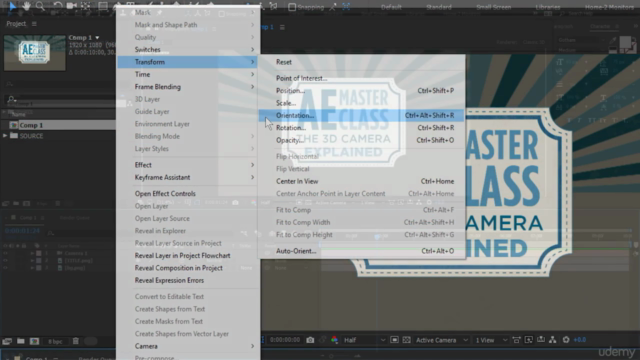
Task: Select the Pan Behind anchor point tool
Action: (x=86, y=6)
